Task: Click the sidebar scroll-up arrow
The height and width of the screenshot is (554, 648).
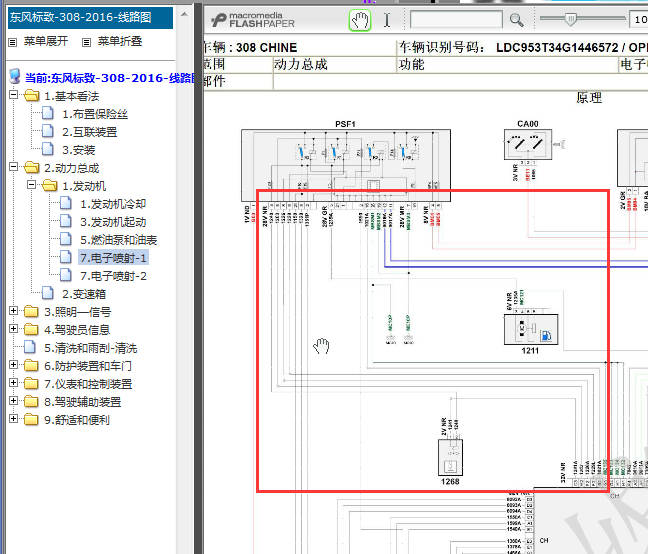Action: tap(184, 14)
